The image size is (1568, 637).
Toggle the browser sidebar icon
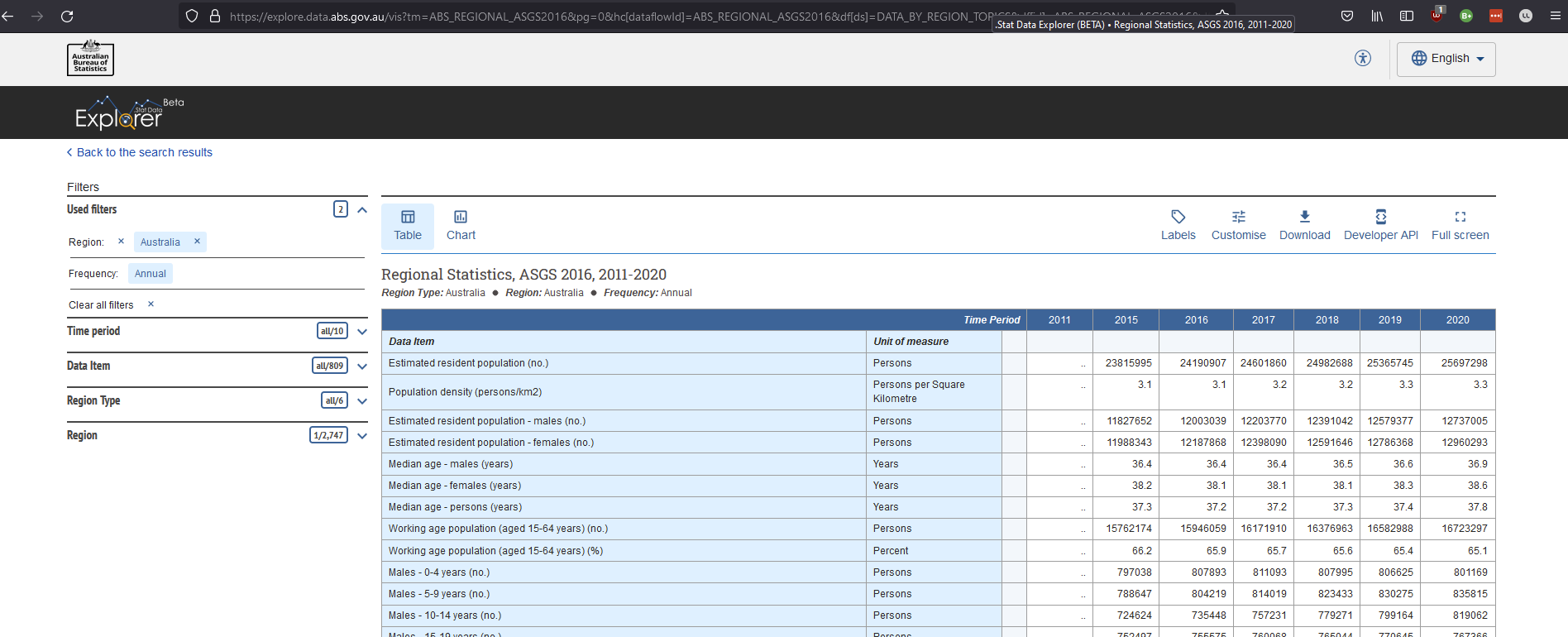[1407, 16]
